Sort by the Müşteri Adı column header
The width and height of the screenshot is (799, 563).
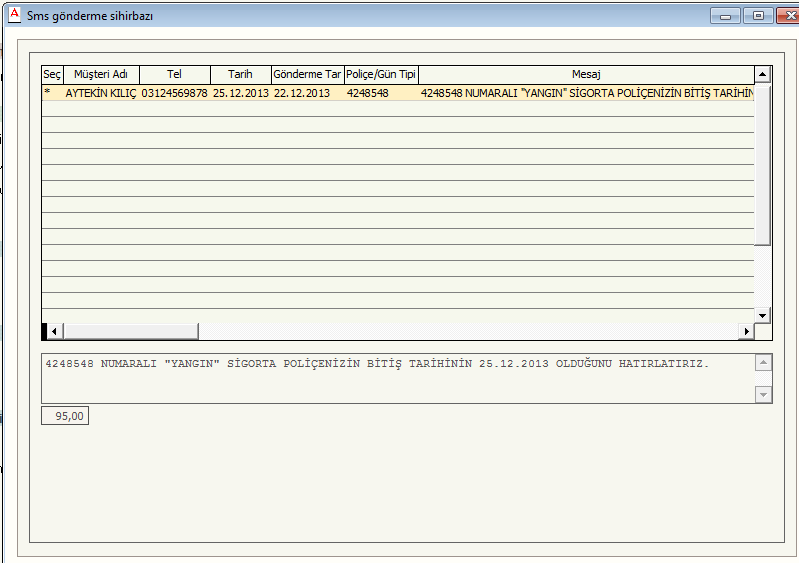(x=101, y=75)
